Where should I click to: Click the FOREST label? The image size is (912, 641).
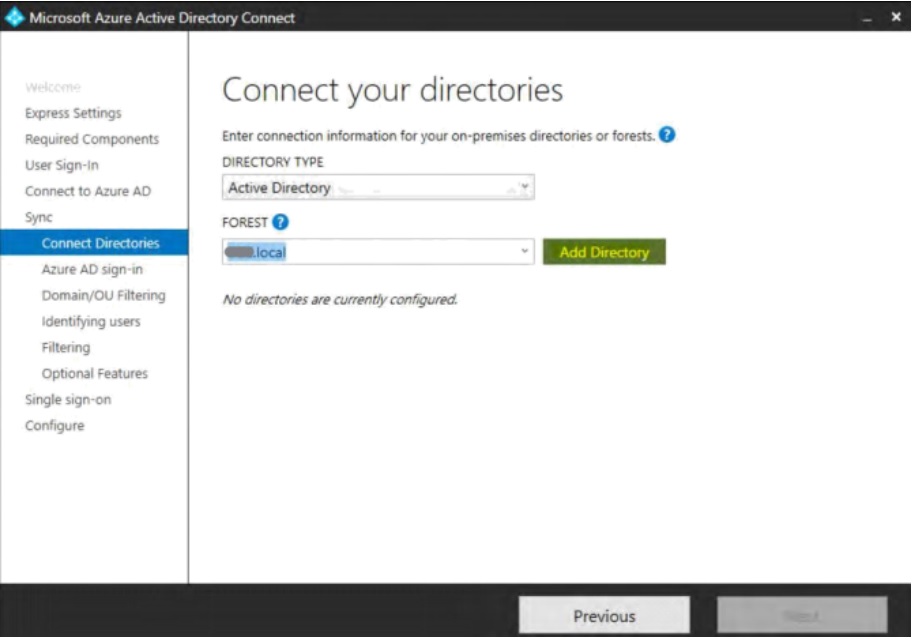[244, 222]
